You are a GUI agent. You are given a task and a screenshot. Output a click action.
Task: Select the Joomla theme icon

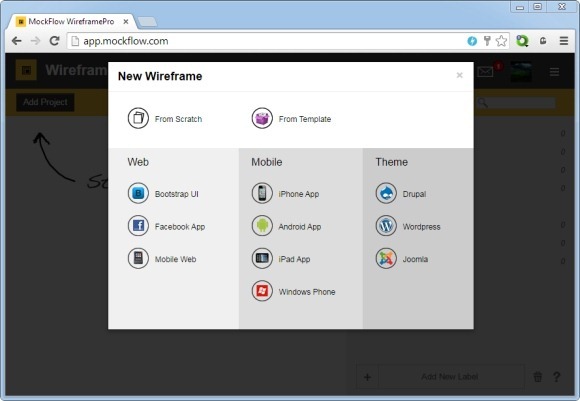point(386,258)
